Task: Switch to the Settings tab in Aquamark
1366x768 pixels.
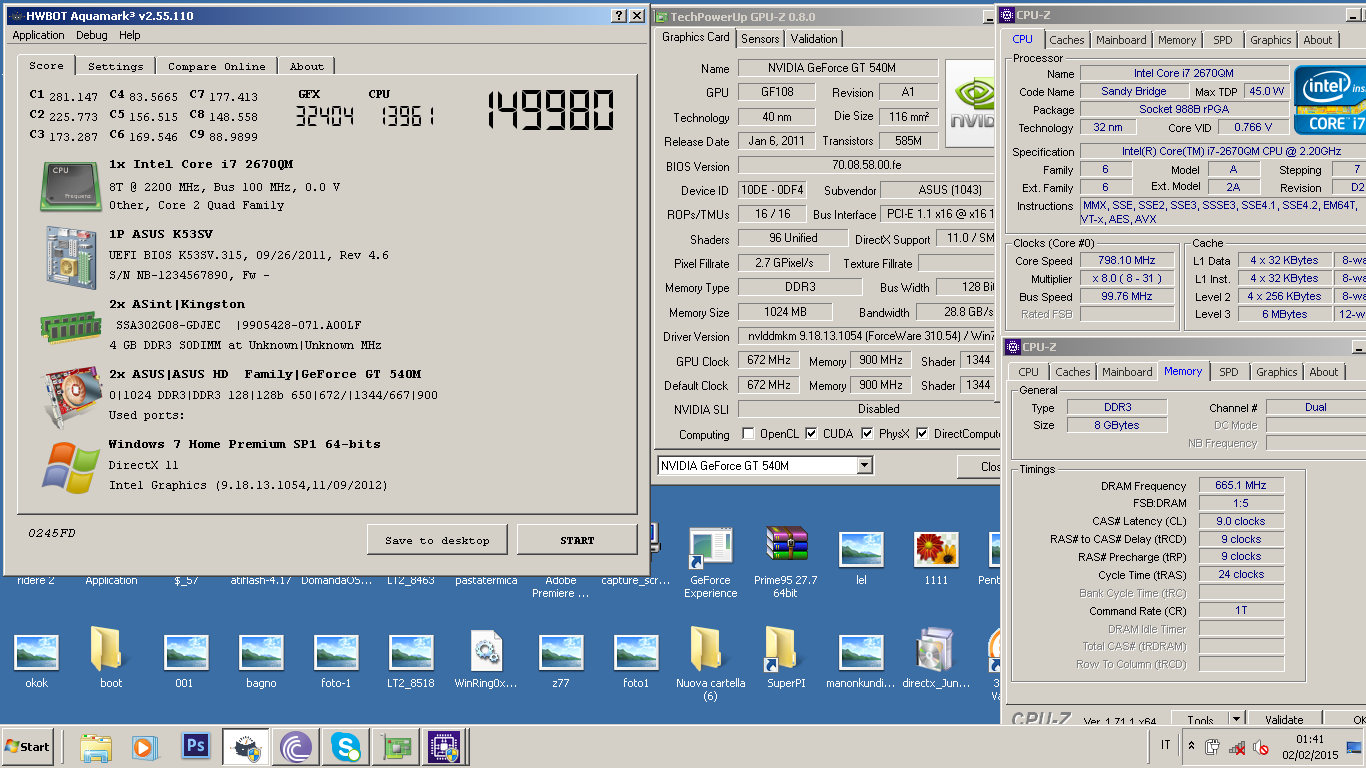Action: (116, 66)
